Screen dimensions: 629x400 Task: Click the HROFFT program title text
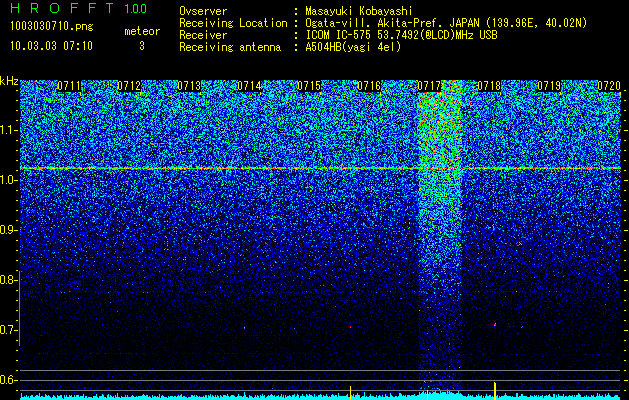point(62,8)
